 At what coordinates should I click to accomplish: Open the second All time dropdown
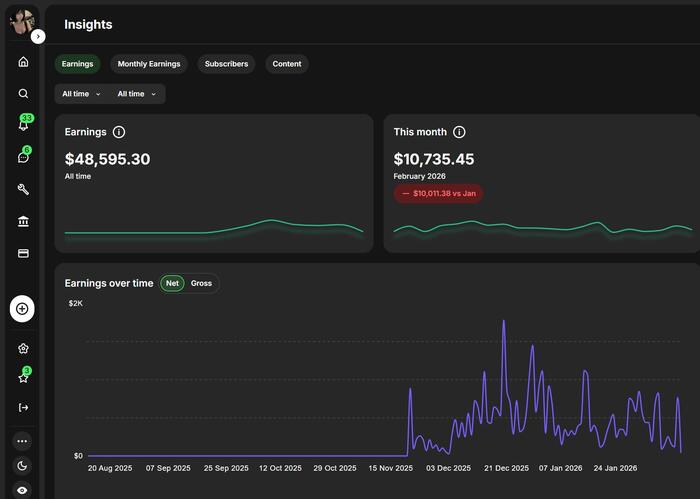[x=137, y=94]
